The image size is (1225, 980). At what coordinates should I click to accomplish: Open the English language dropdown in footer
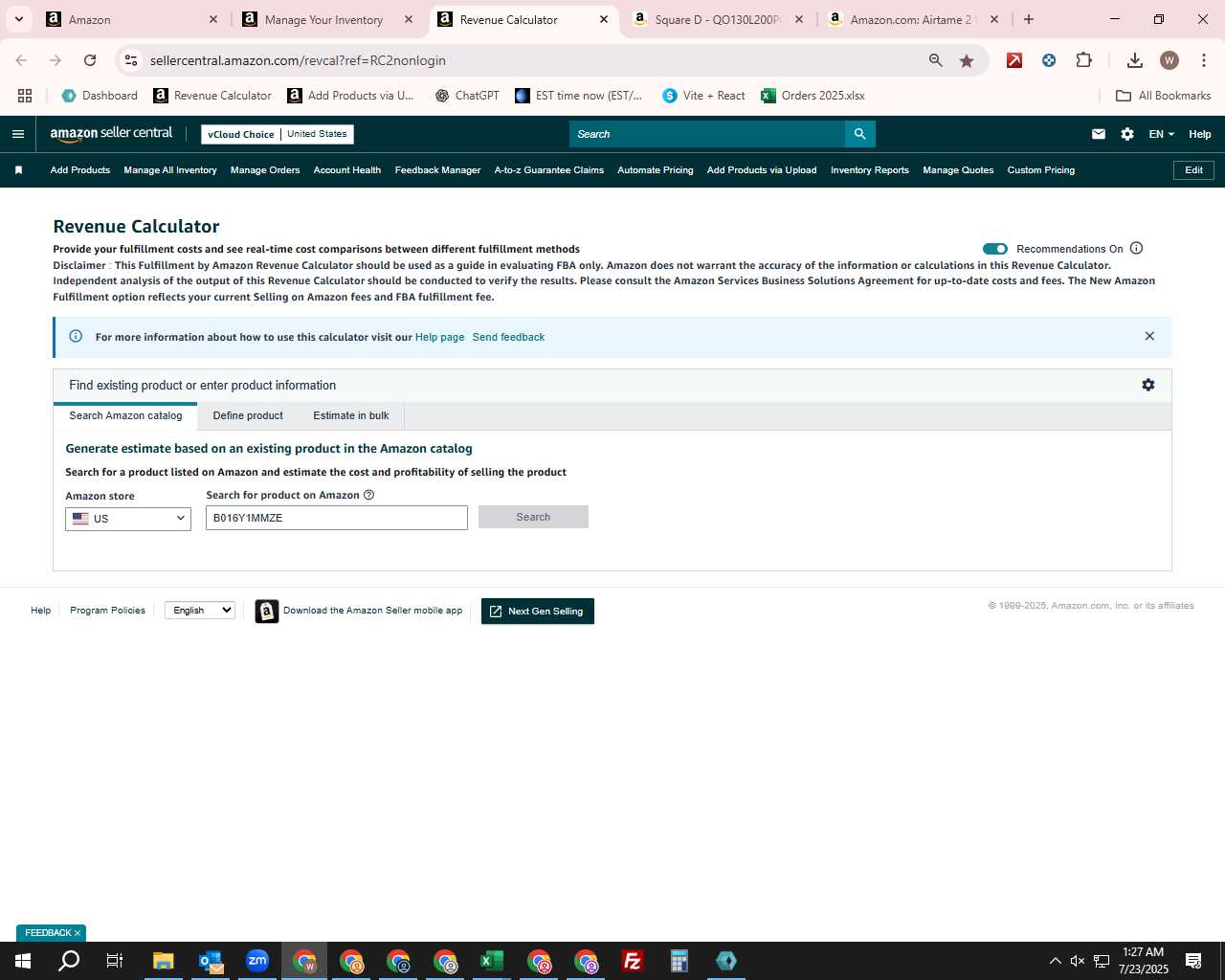pos(200,610)
